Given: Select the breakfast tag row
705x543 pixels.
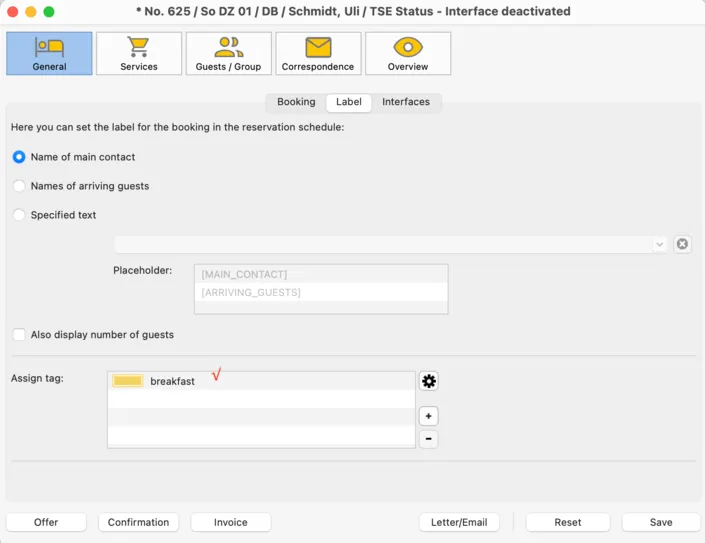Looking at the screenshot, I should coord(261,381).
